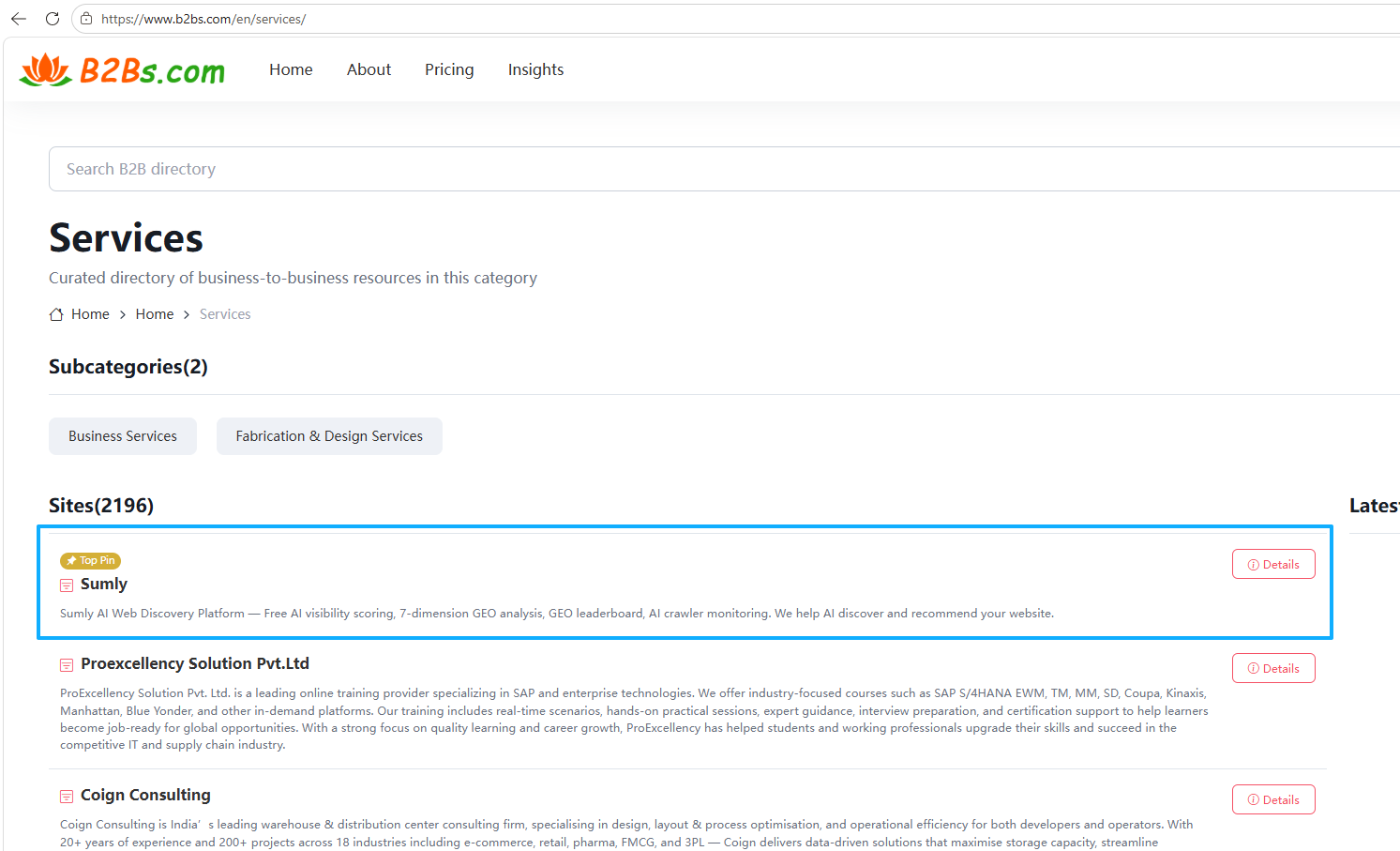Reload the page with the refresh icon
This screenshot has width=1400, height=851.
53,19
